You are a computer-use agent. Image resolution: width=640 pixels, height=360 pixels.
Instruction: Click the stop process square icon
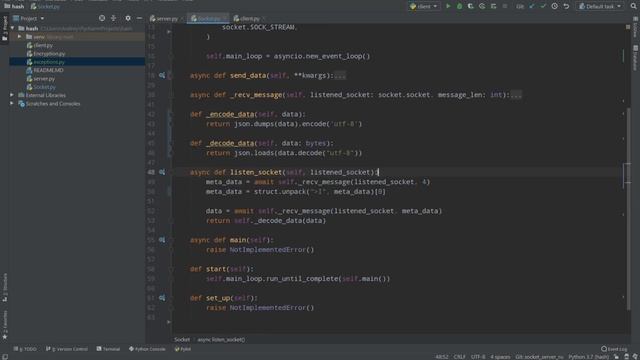coord(505,6)
